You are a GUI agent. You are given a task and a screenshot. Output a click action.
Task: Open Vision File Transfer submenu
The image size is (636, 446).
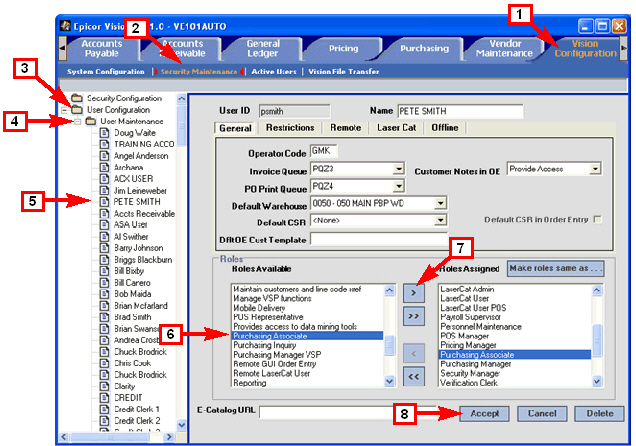click(x=344, y=71)
